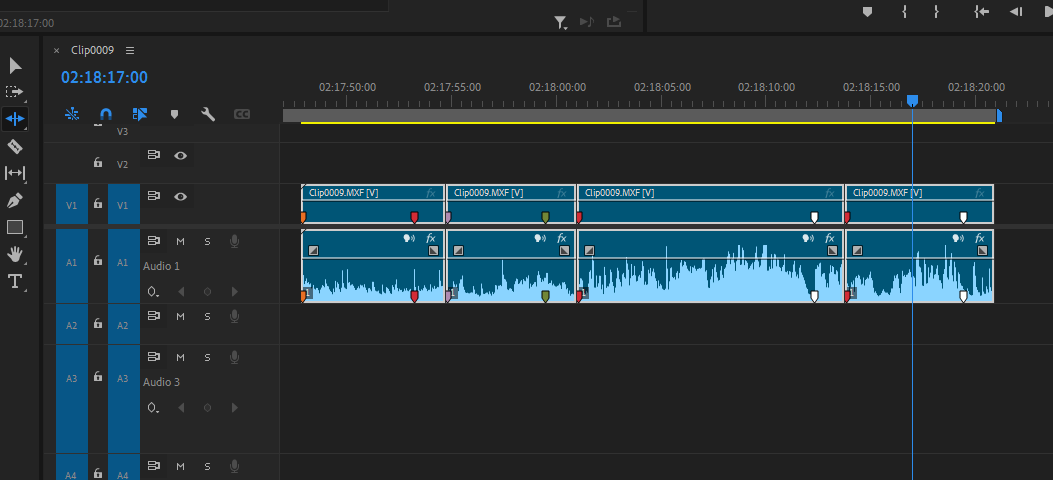Screen dimensions: 1053x480
Task: Click V1 track targeting button
Action: 124,204
